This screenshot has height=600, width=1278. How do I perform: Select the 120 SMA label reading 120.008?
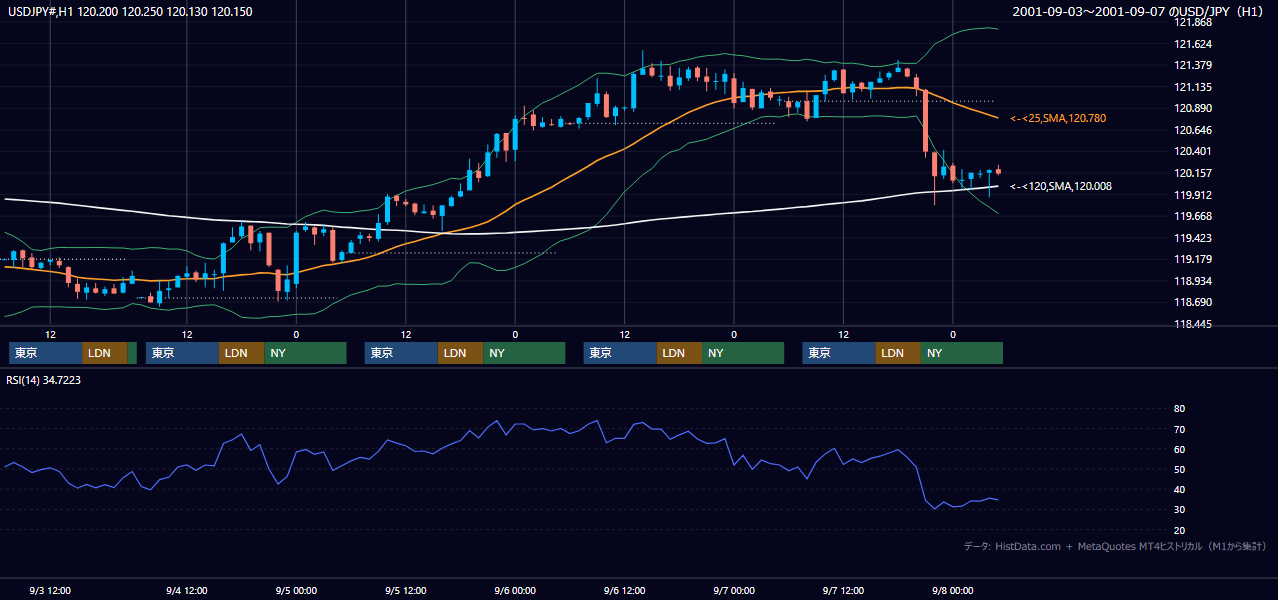pyautogui.click(x=1061, y=186)
